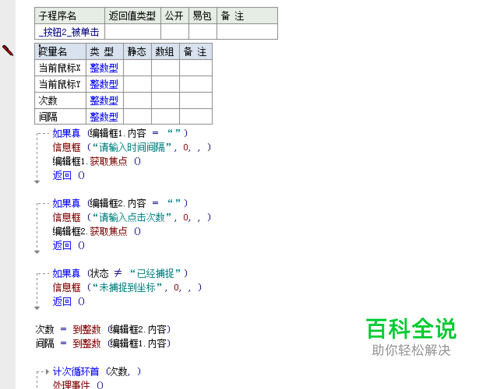500x389 pixels.
Task: Select the variable name 当前鼠标X
Action: [60, 68]
